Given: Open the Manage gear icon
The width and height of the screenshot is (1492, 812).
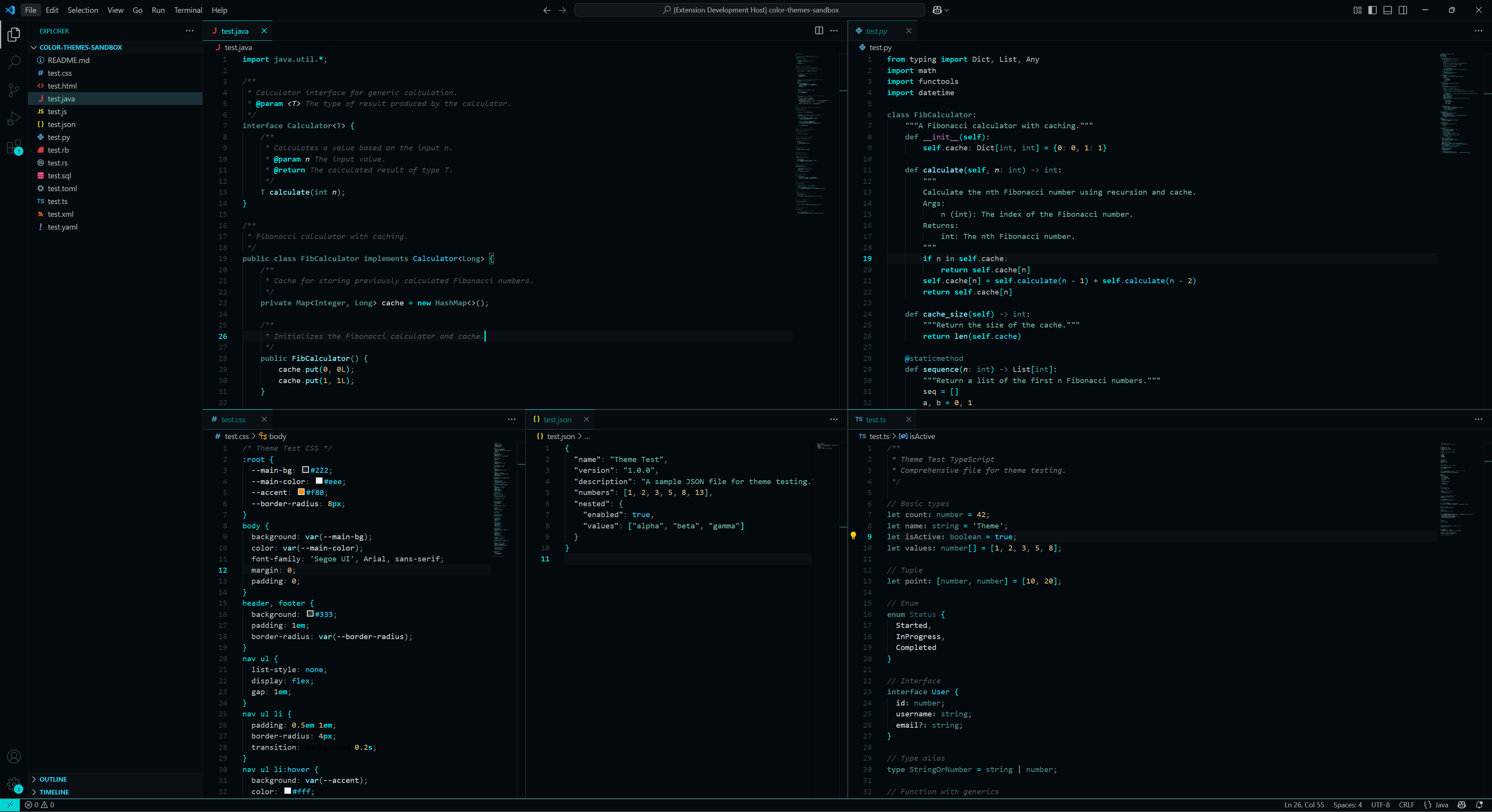Looking at the screenshot, I should coord(14,785).
